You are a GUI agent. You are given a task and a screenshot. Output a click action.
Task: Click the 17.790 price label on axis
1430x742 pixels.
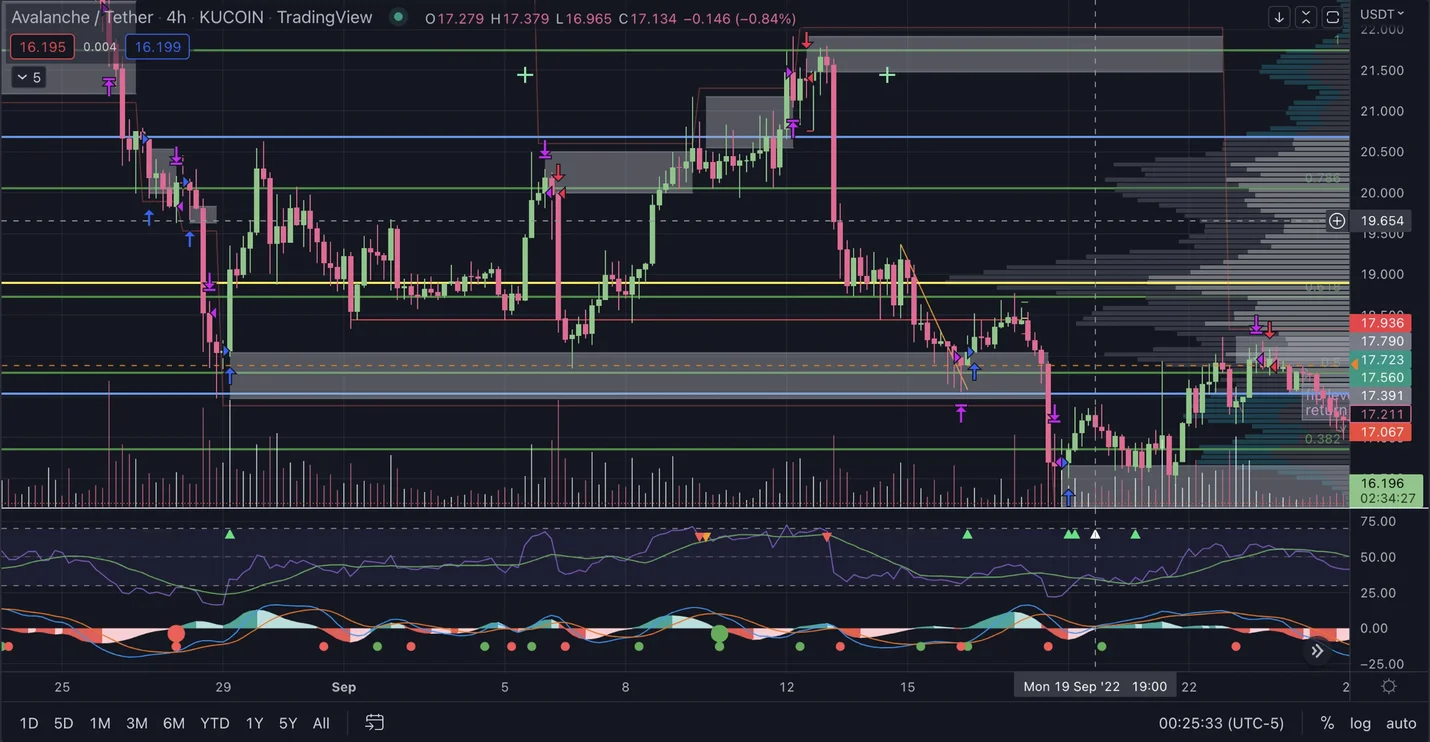coord(1382,341)
